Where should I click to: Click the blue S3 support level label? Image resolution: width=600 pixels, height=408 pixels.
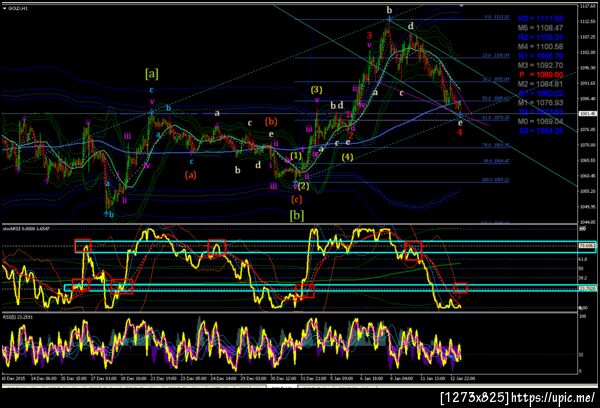541,131
